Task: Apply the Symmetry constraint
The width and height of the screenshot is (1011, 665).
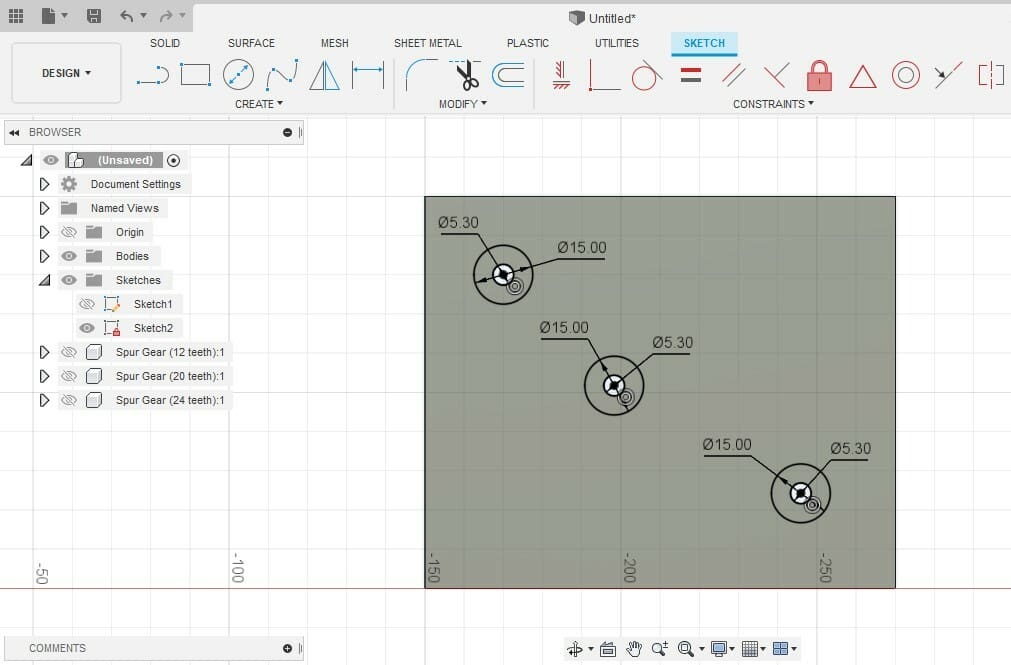Action: pyautogui.click(x=991, y=75)
